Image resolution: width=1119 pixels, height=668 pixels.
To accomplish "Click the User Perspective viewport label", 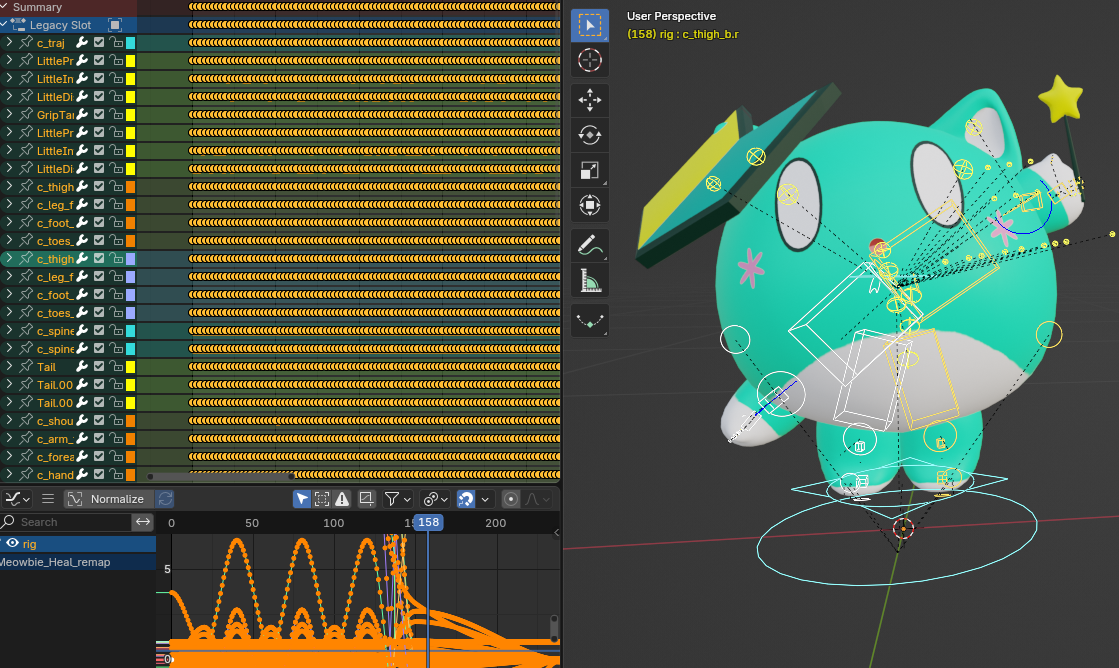I will click(671, 16).
